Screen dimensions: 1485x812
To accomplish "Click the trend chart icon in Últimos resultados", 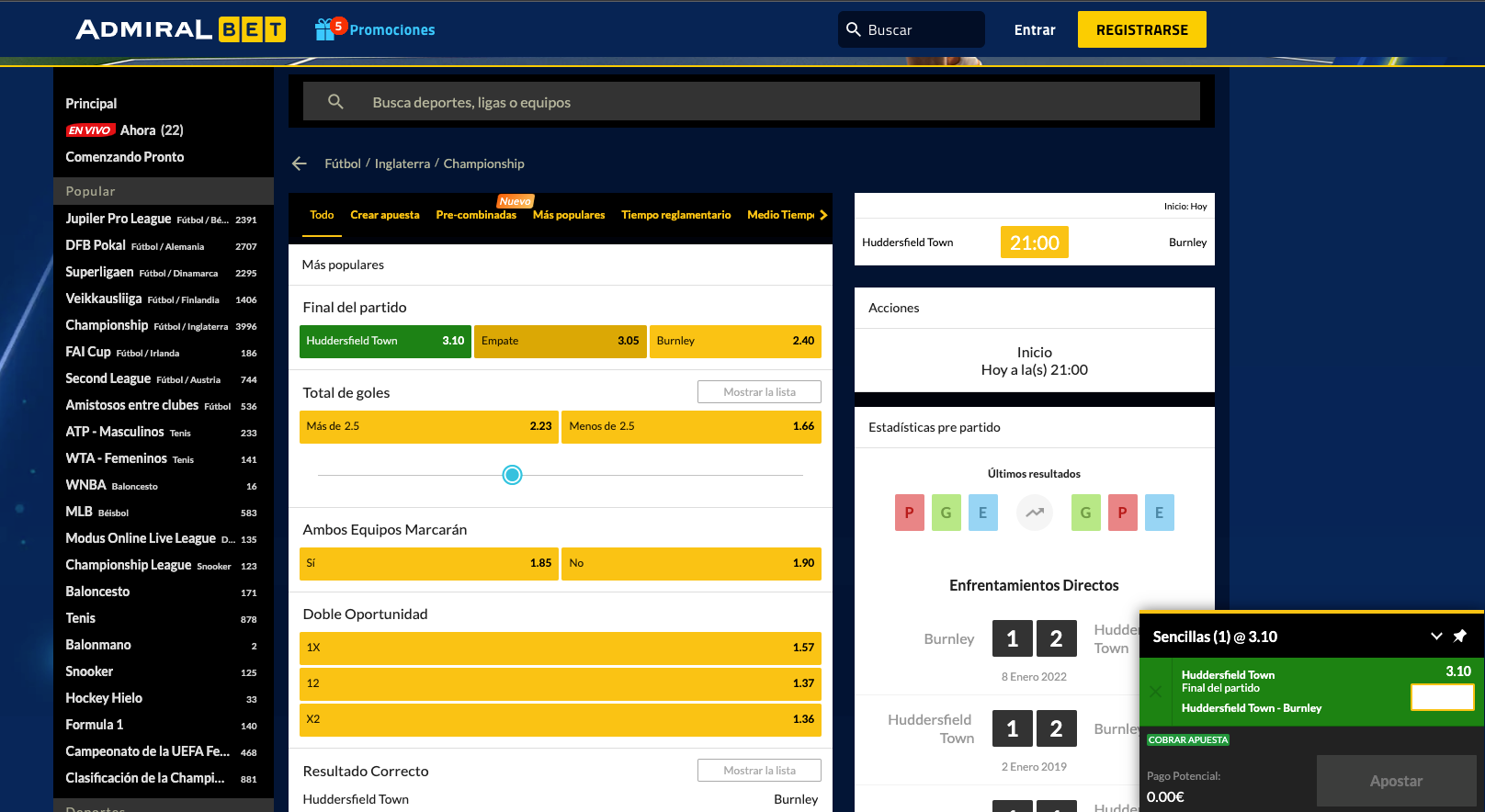I will tap(1035, 513).
